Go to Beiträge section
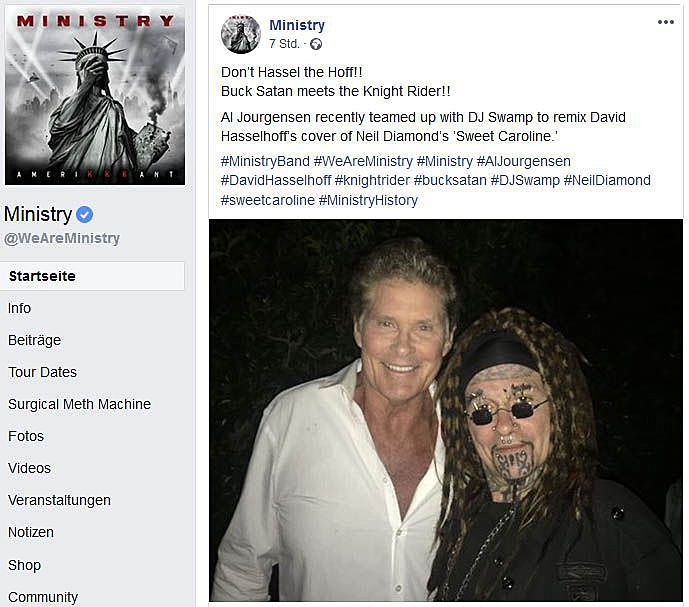The image size is (689, 607). coord(34,340)
